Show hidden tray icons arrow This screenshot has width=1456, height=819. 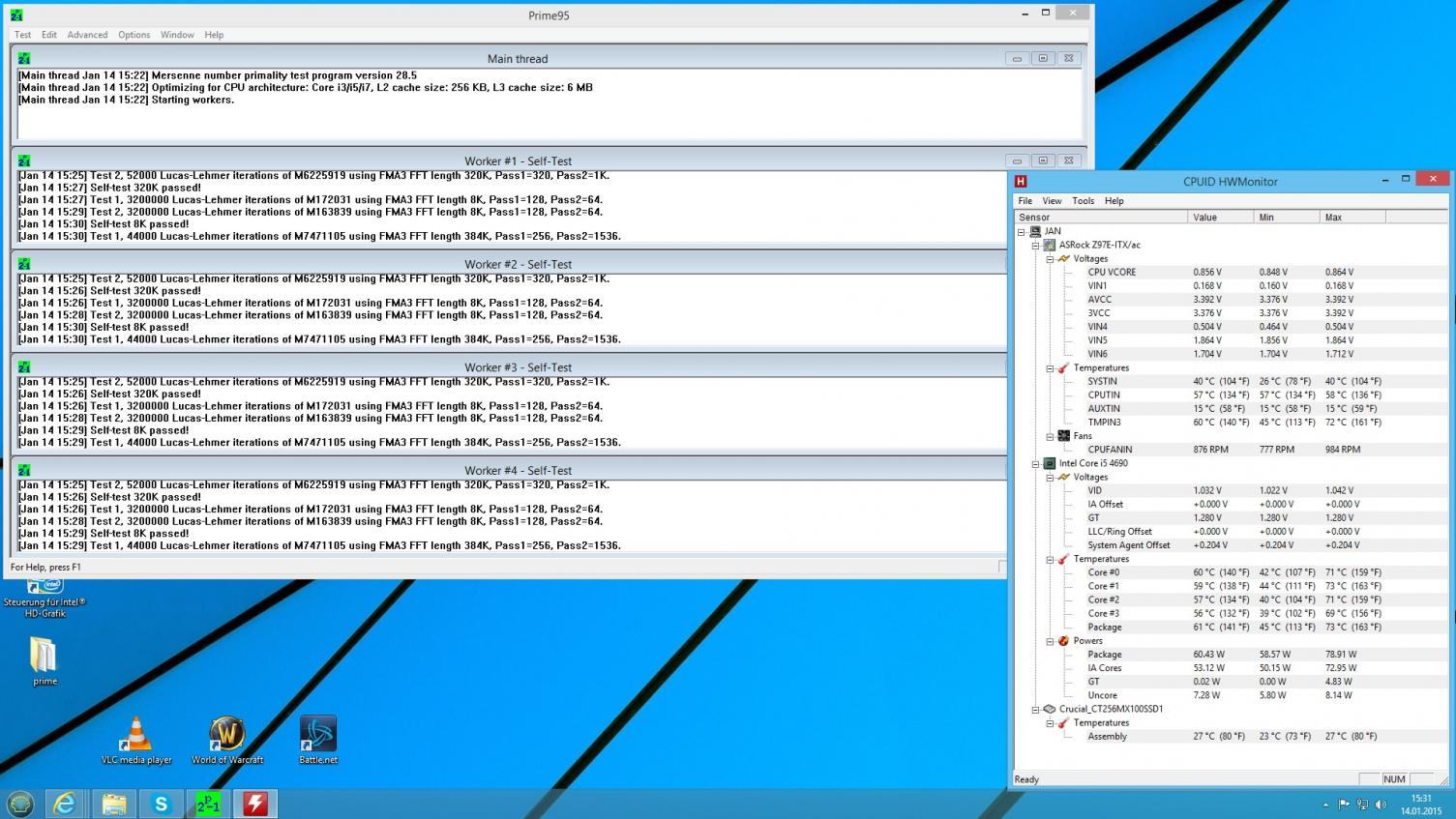click(1325, 804)
